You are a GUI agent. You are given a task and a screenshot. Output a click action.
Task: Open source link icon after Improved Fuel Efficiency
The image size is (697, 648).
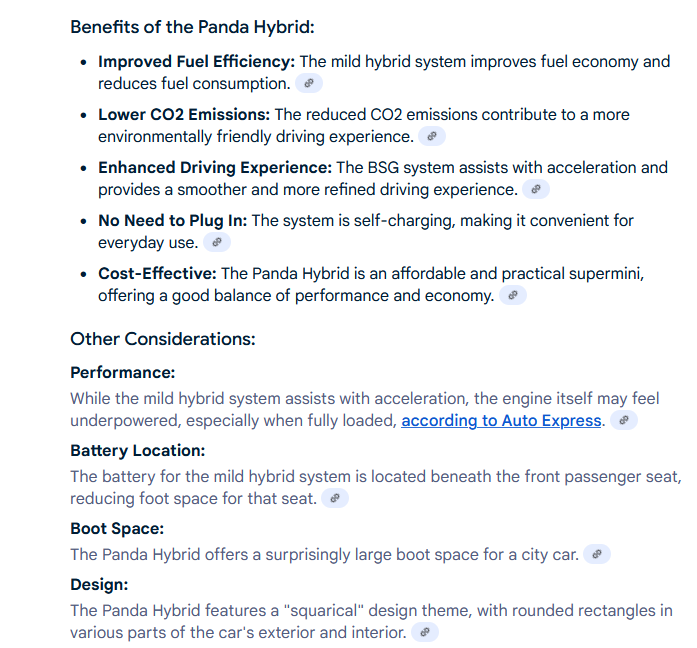(308, 83)
